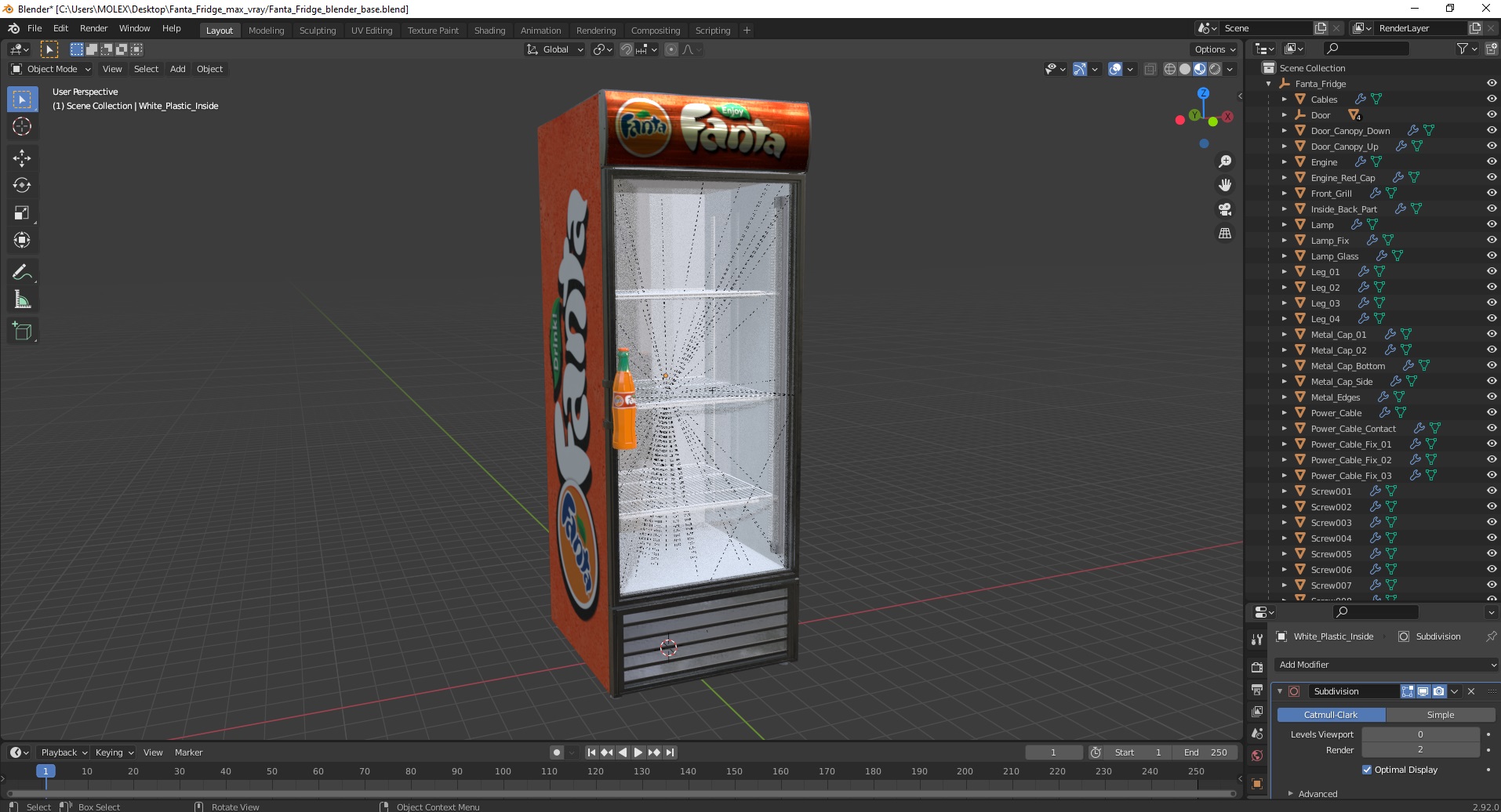Viewport: 1501px width, 812px height.
Task: Switch to Rendered viewport shading
Action: tap(1215, 69)
